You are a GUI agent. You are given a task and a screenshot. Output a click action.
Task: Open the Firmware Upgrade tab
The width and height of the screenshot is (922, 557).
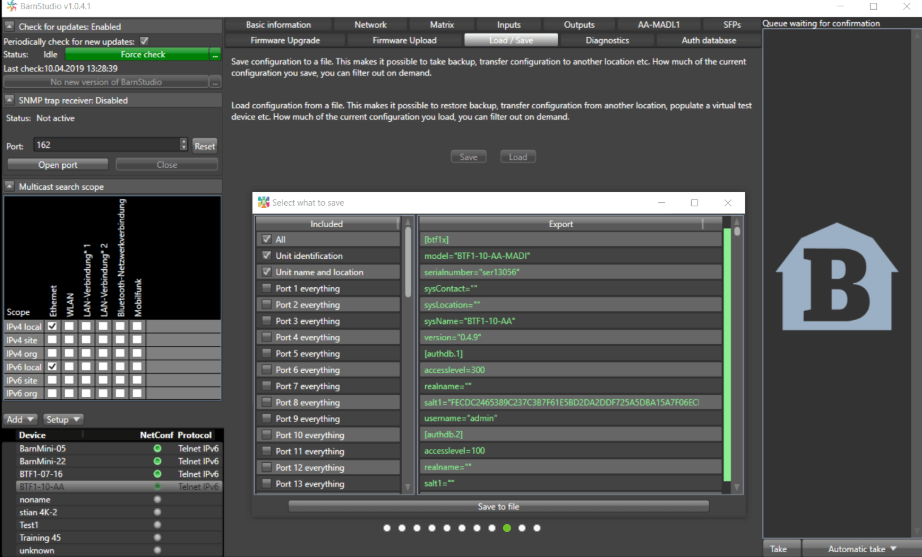coord(283,40)
